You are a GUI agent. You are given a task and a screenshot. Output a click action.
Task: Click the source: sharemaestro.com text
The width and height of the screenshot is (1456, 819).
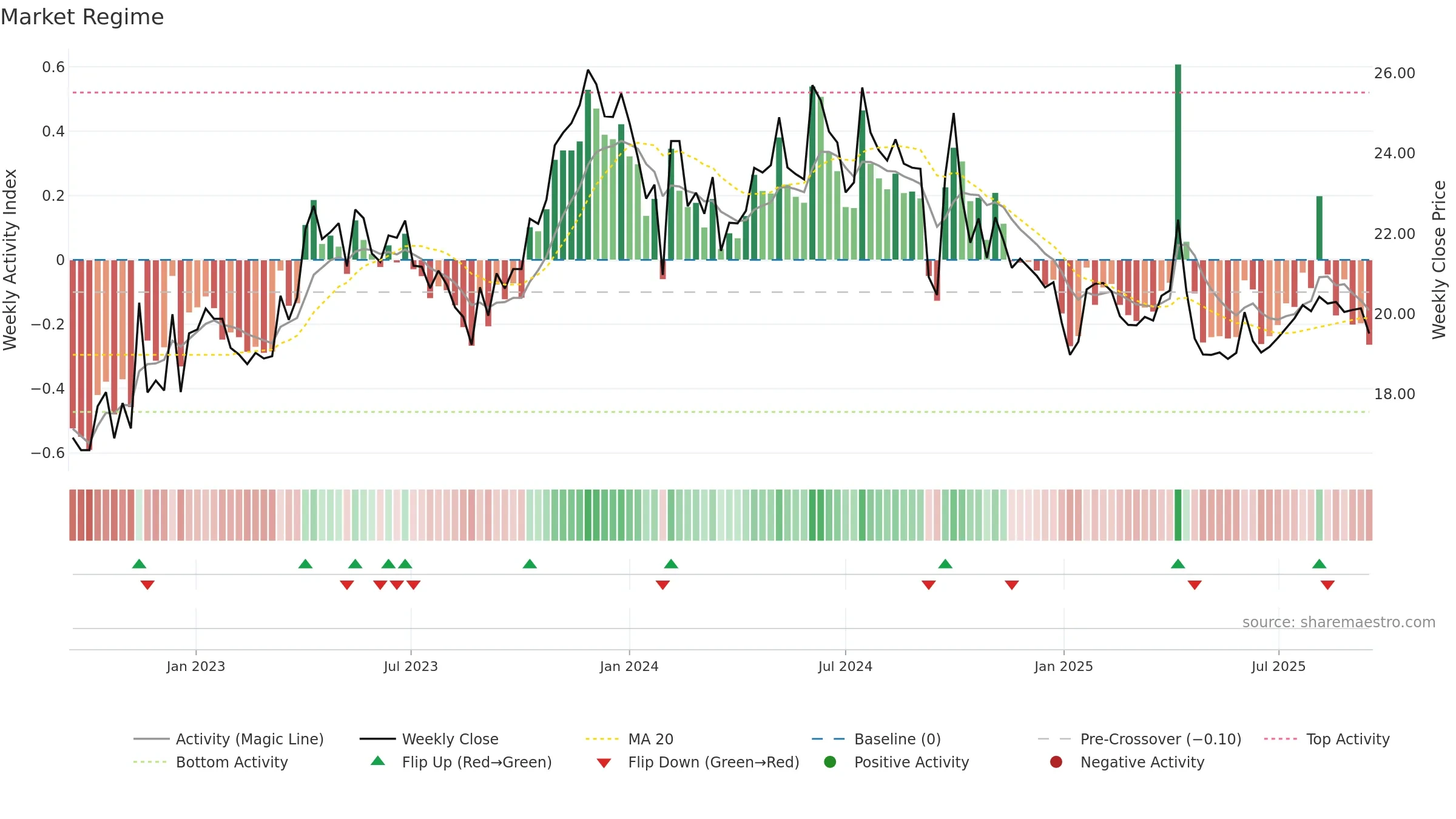1339,622
